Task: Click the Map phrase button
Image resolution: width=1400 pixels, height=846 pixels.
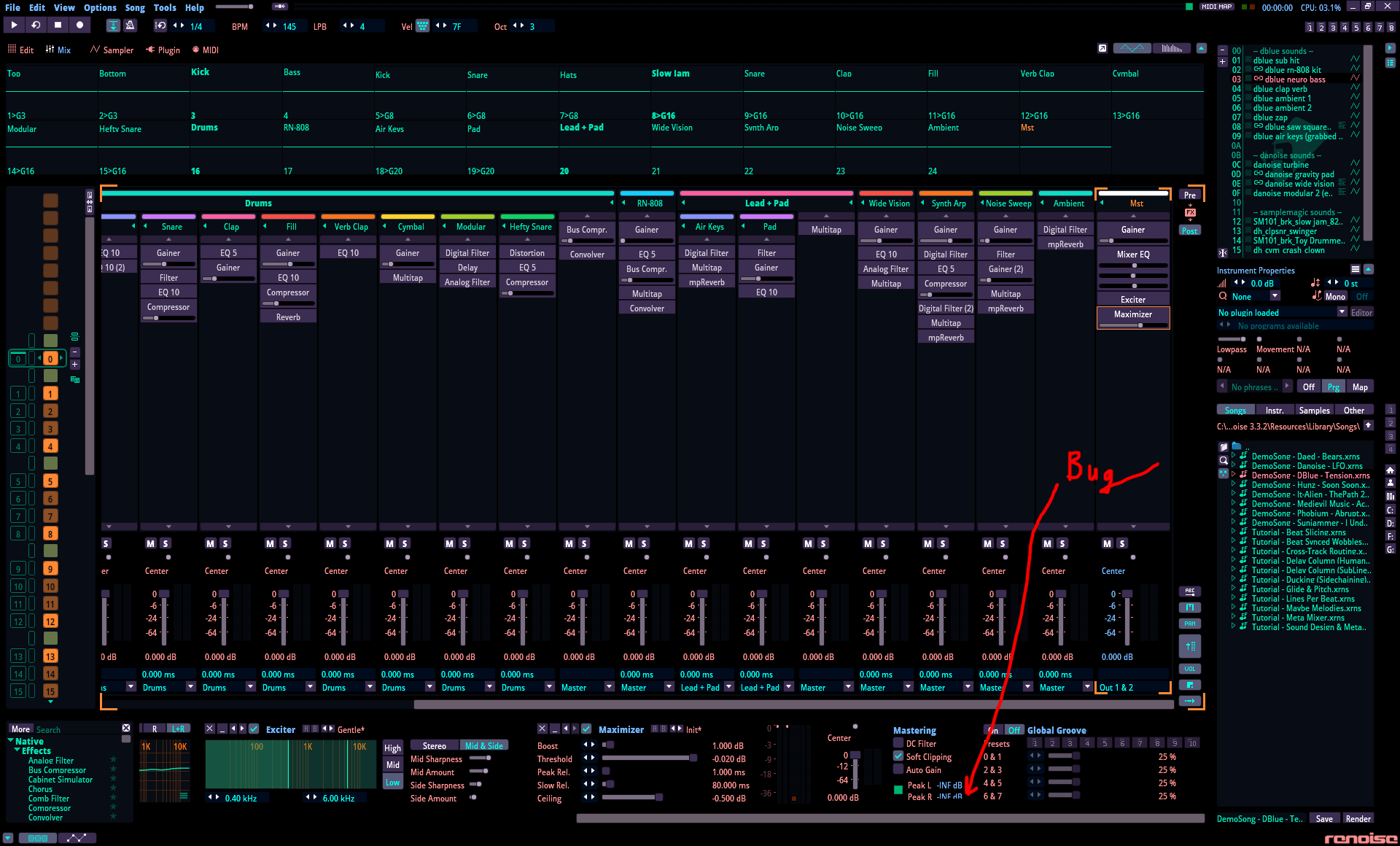Action: point(1360,387)
